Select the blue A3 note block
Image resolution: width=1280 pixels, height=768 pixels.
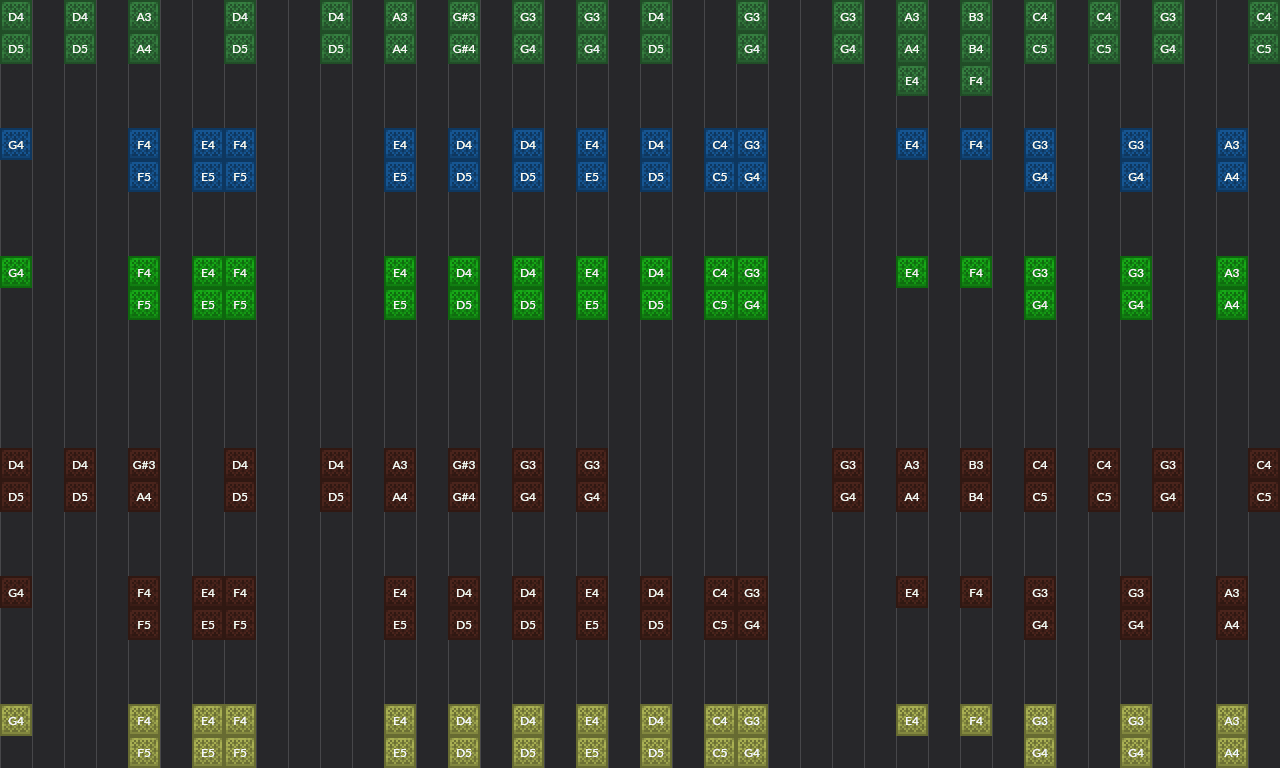tap(1232, 144)
